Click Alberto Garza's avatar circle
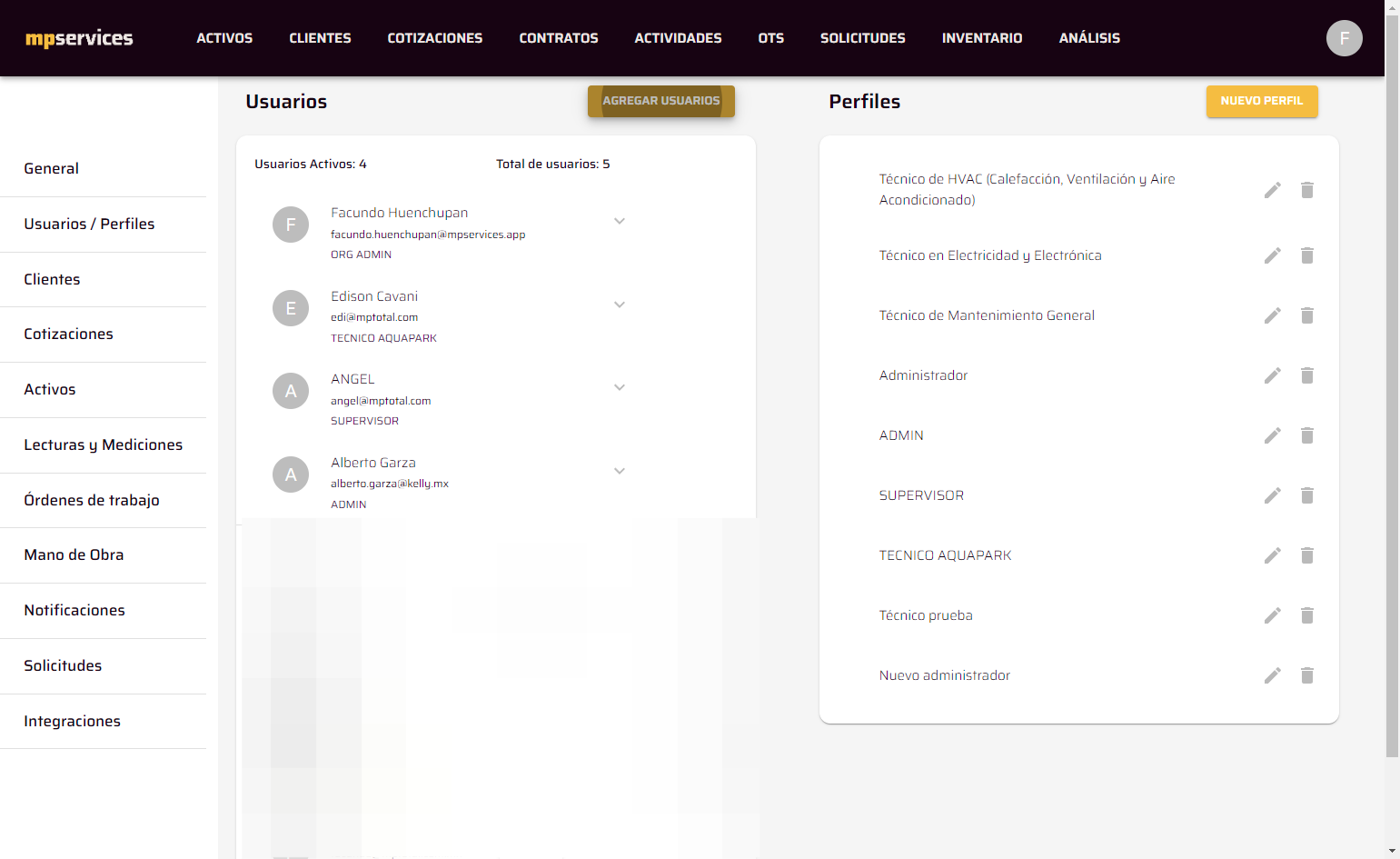 tap(291, 474)
